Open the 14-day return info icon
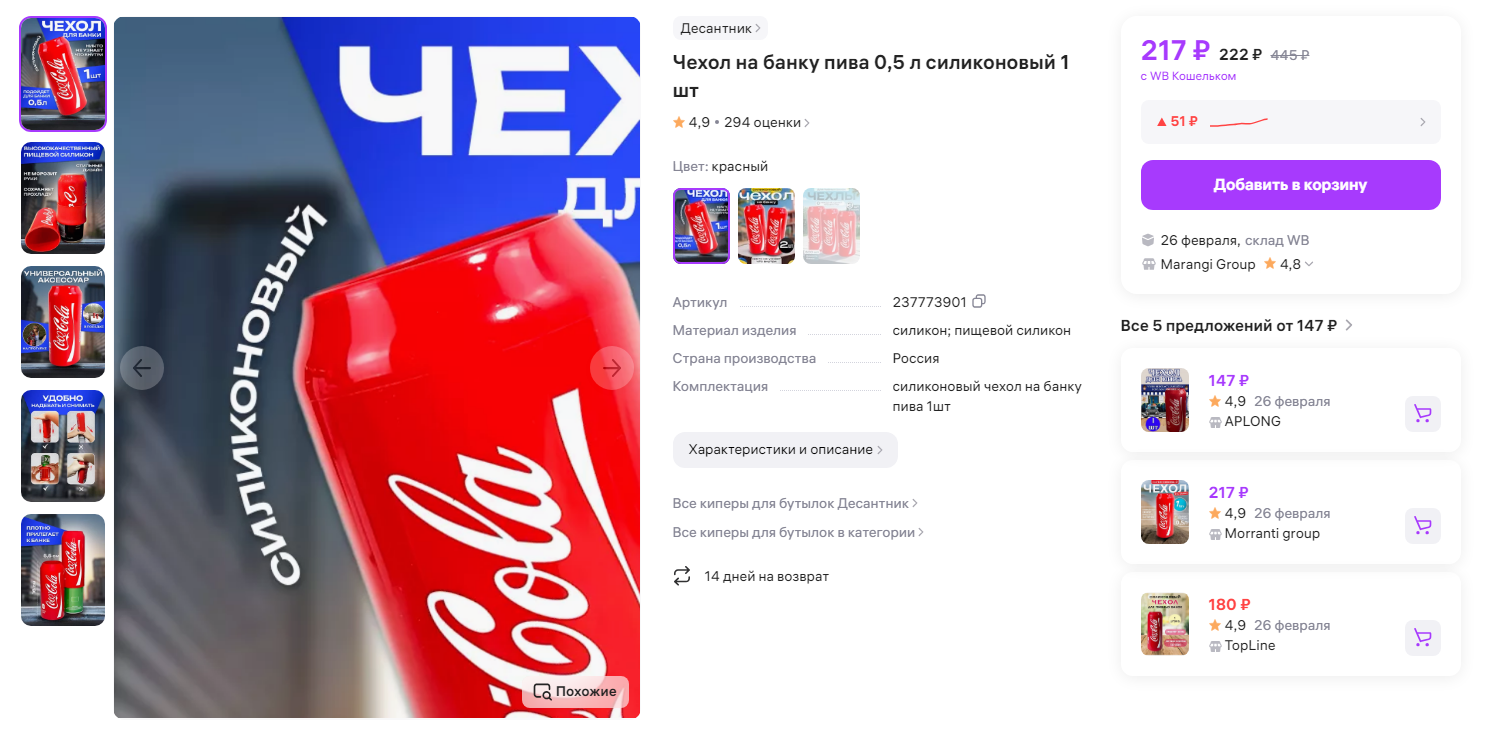Image resolution: width=1485 pixels, height=736 pixels. click(682, 576)
